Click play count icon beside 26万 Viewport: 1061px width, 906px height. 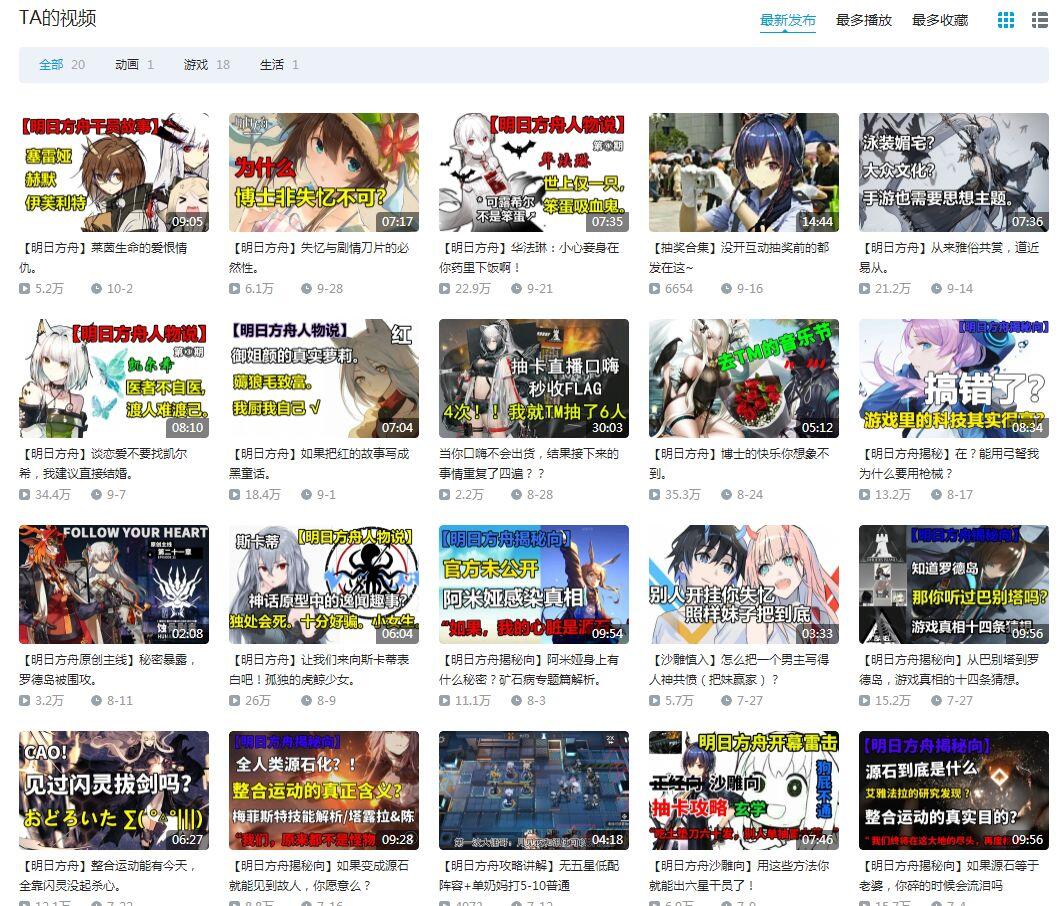click(x=234, y=700)
